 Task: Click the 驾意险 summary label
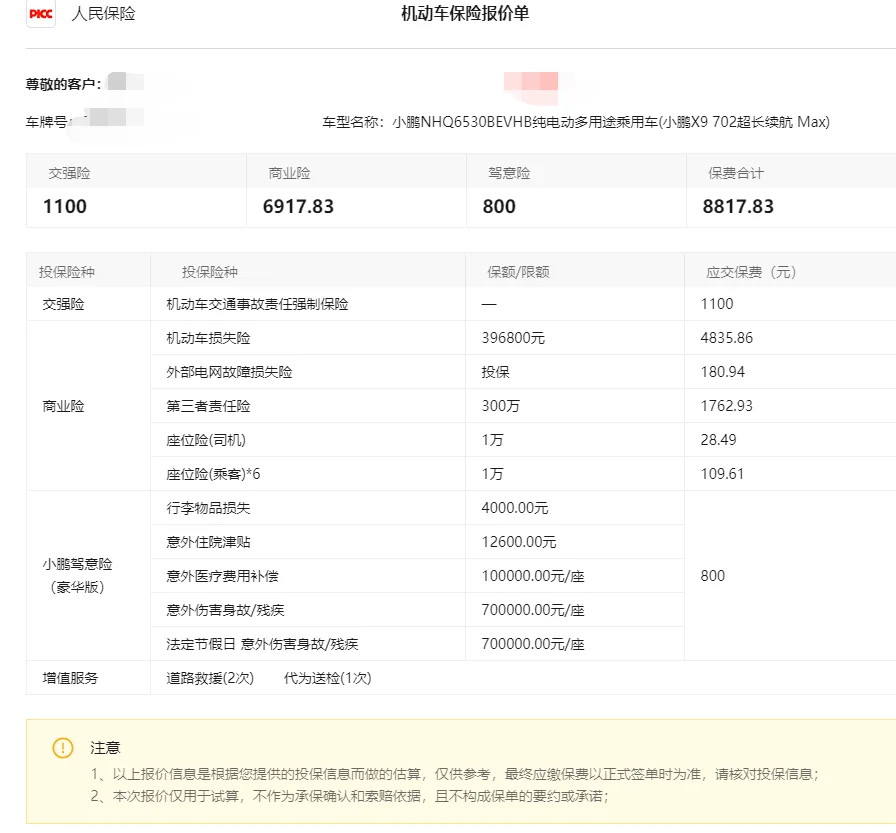click(509, 173)
